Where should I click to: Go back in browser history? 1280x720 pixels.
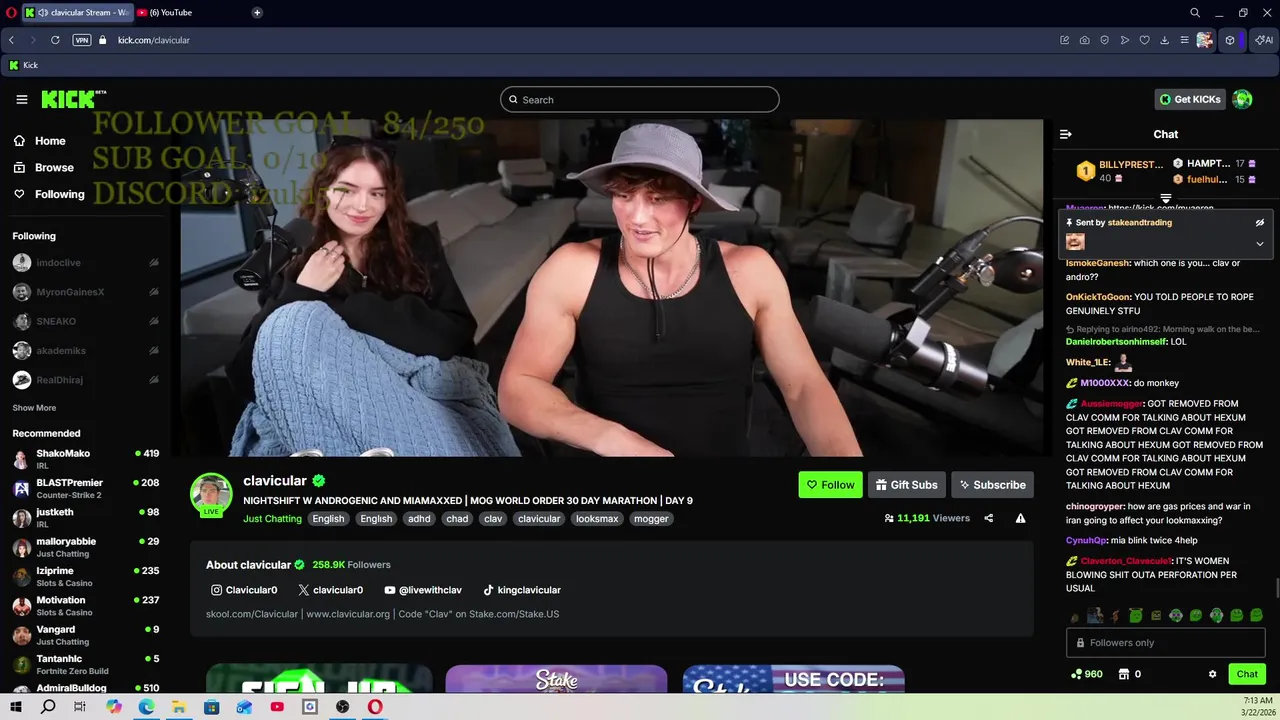click(x=11, y=40)
